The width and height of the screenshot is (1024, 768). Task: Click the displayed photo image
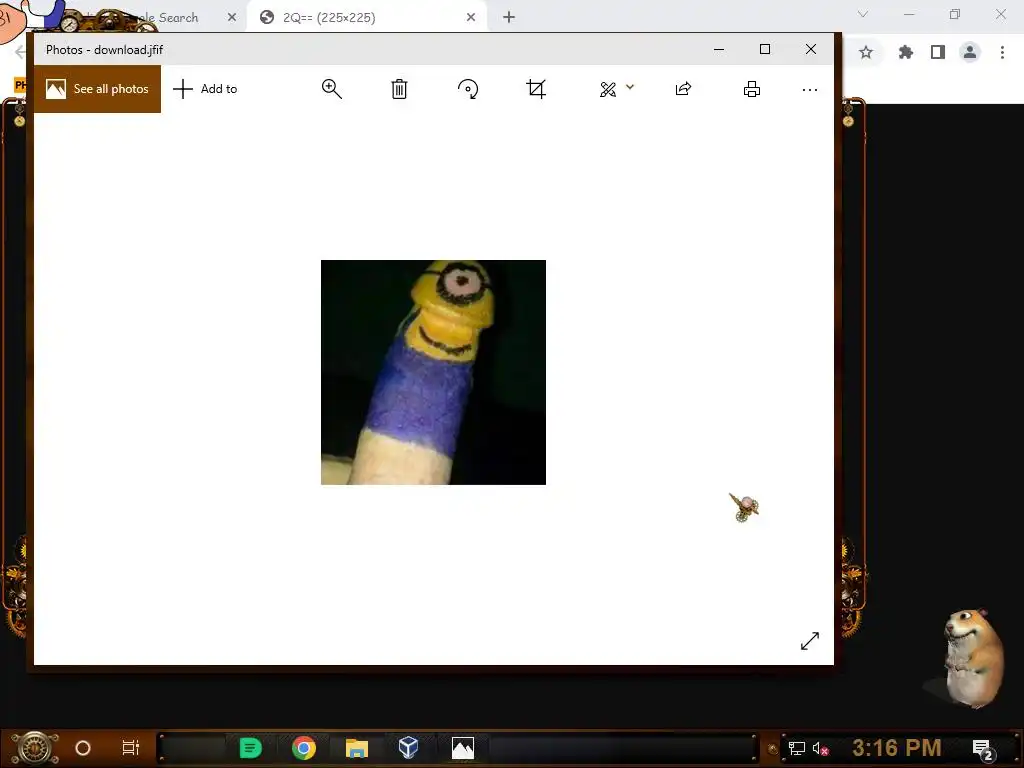tap(433, 372)
